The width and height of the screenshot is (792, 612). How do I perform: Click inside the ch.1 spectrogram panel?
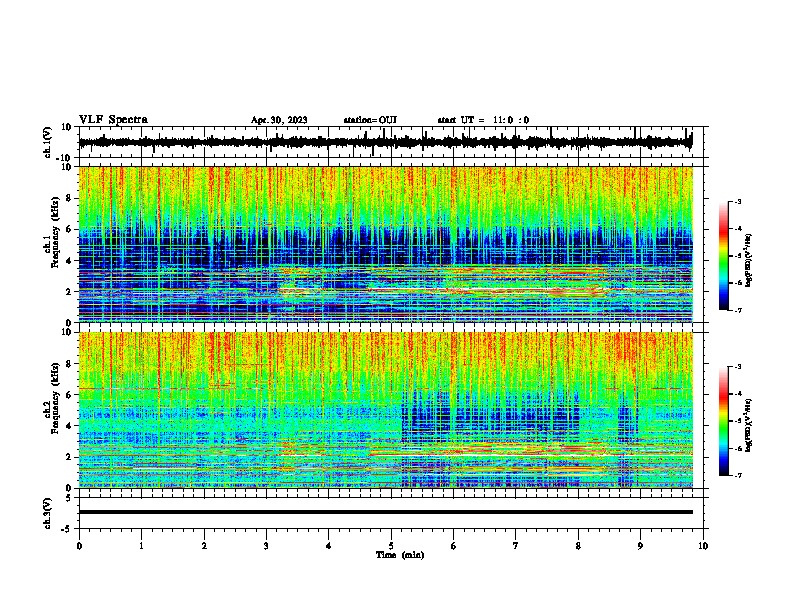click(385, 244)
